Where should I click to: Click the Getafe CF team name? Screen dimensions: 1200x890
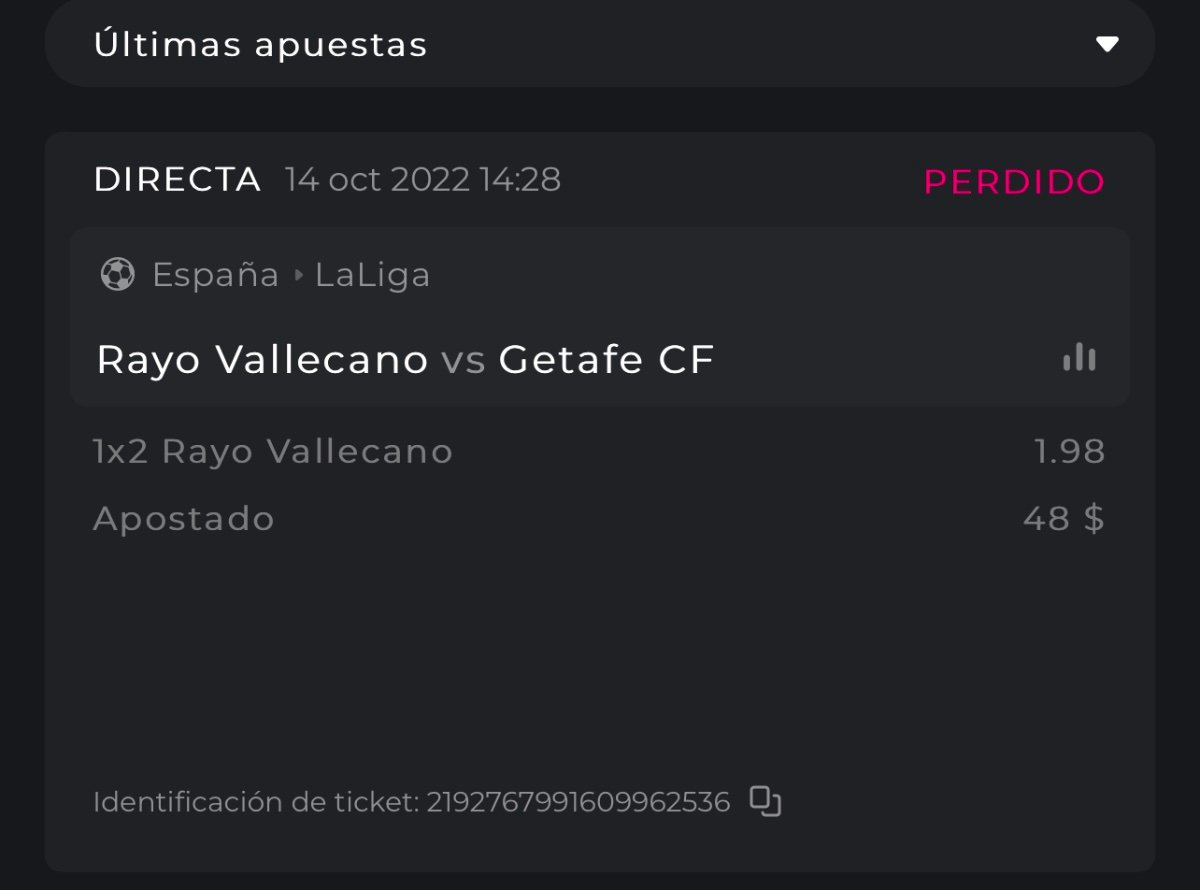[x=606, y=360]
